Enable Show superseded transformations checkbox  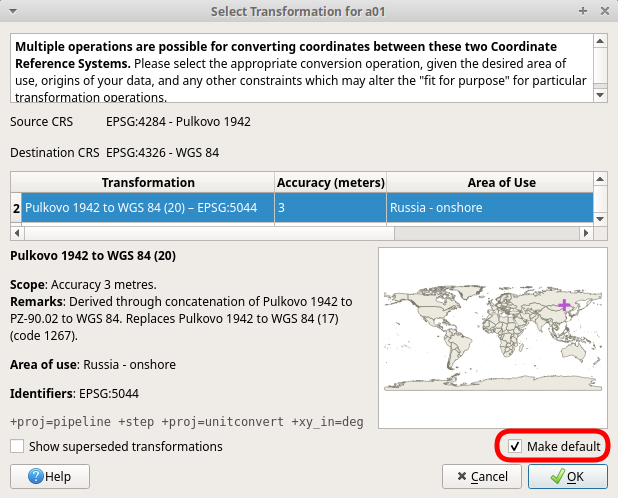pos(17,446)
